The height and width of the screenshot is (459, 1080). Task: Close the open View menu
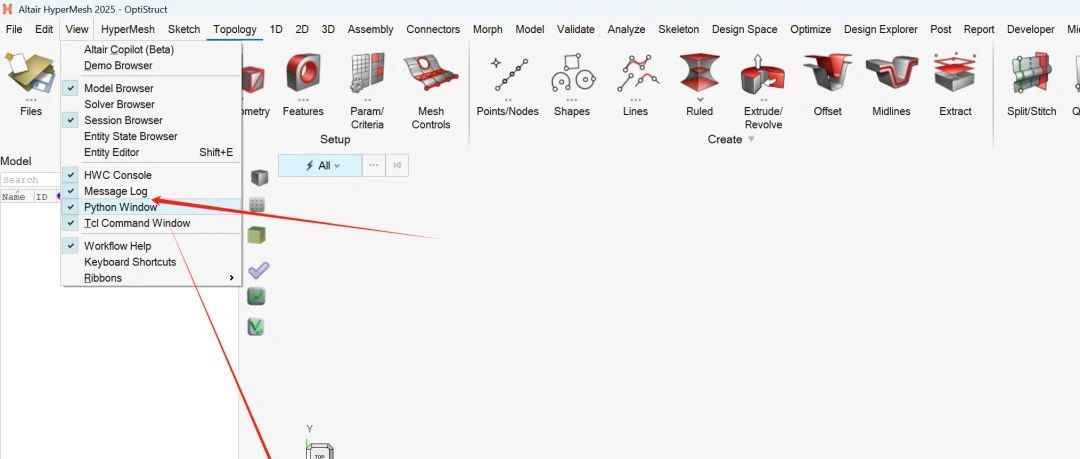click(x=77, y=30)
